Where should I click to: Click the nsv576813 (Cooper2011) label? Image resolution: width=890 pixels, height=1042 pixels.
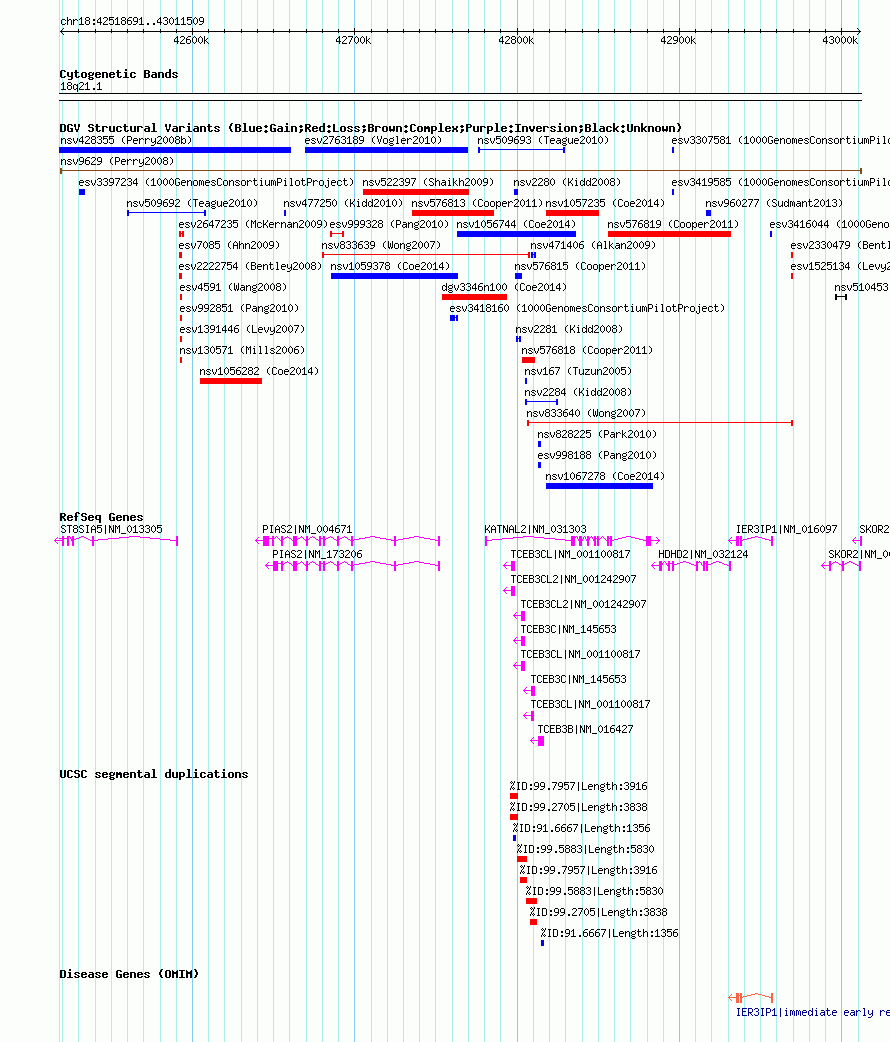477,203
